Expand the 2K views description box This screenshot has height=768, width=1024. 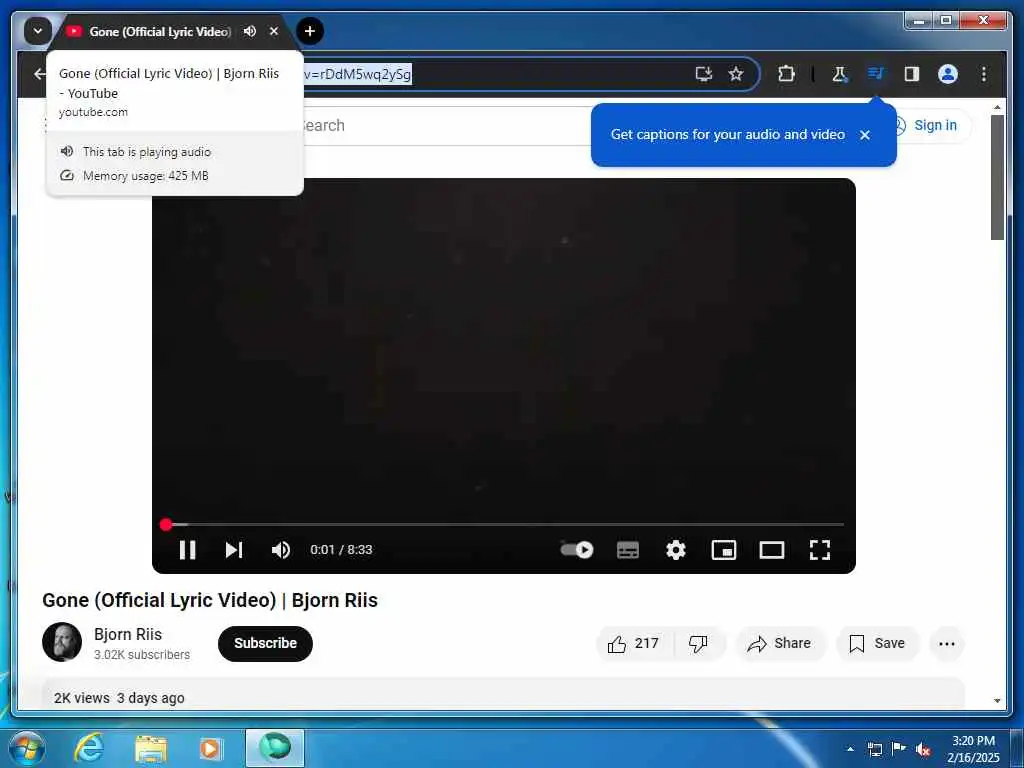point(503,694)
